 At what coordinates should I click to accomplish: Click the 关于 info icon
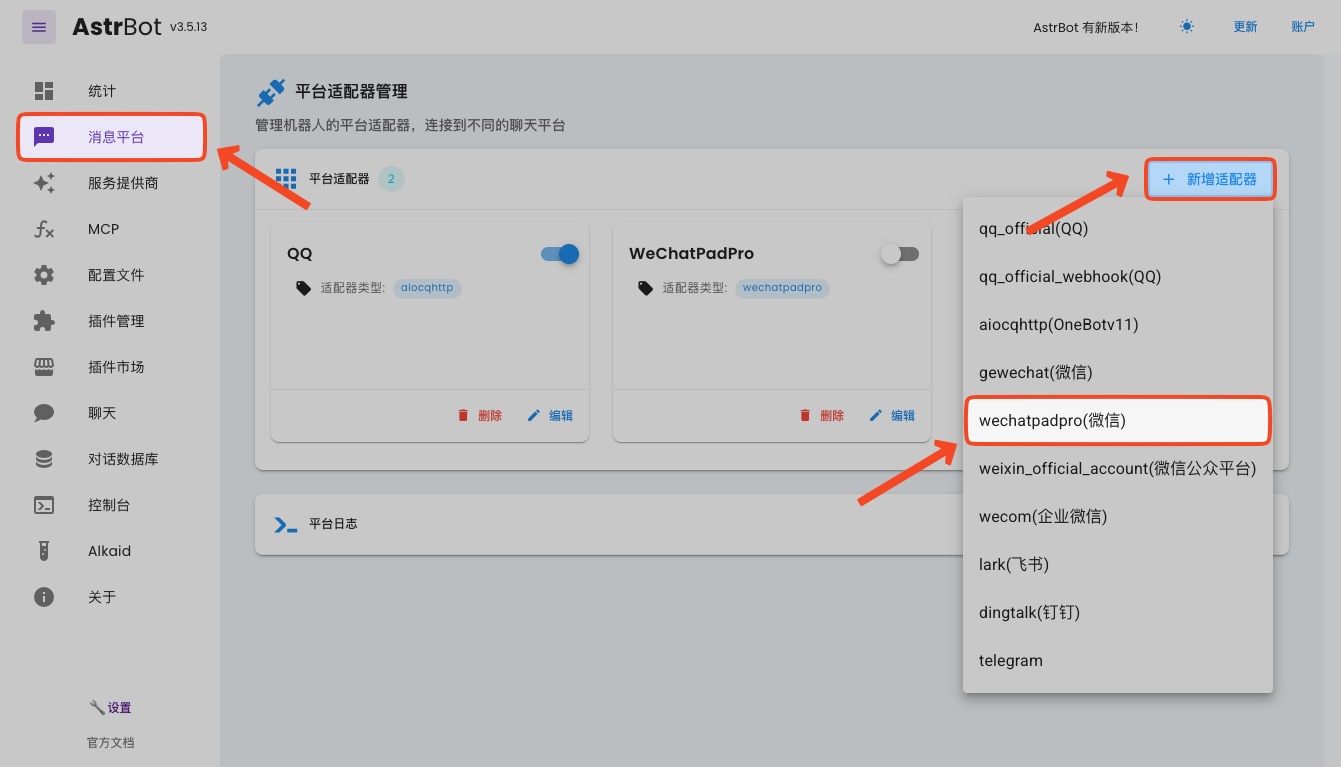pyautogui.click(x=44, y=597)
